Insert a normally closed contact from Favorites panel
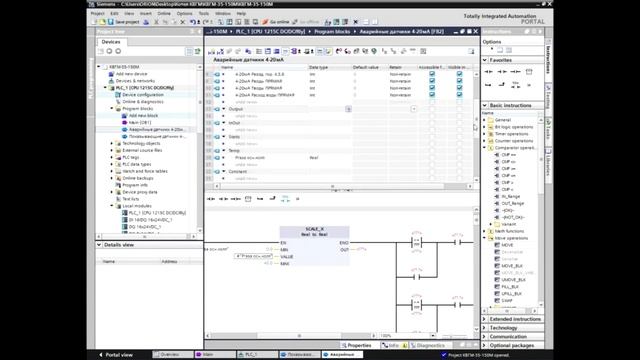The width and height of the screenshot is (640, 360). click(502, 71)
